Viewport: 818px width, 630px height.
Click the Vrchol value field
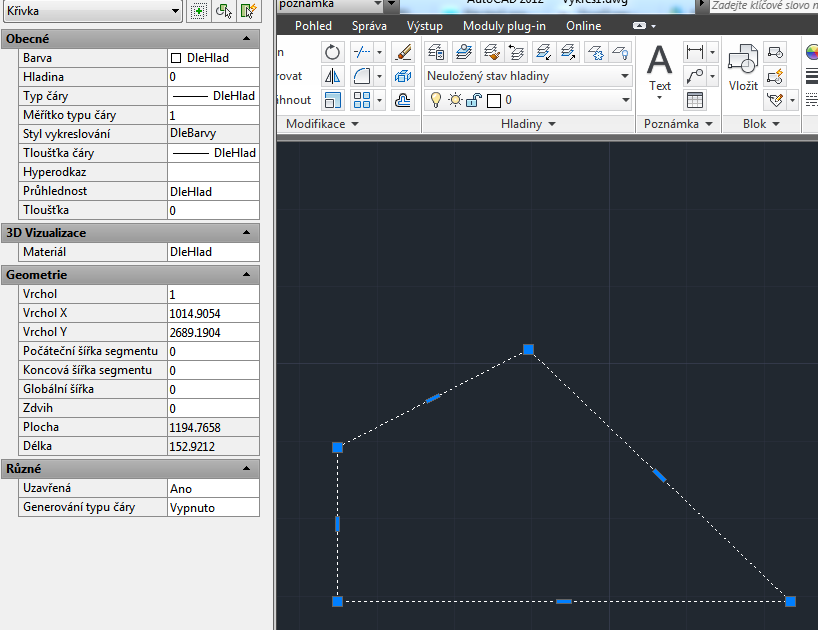click(213, 294)
